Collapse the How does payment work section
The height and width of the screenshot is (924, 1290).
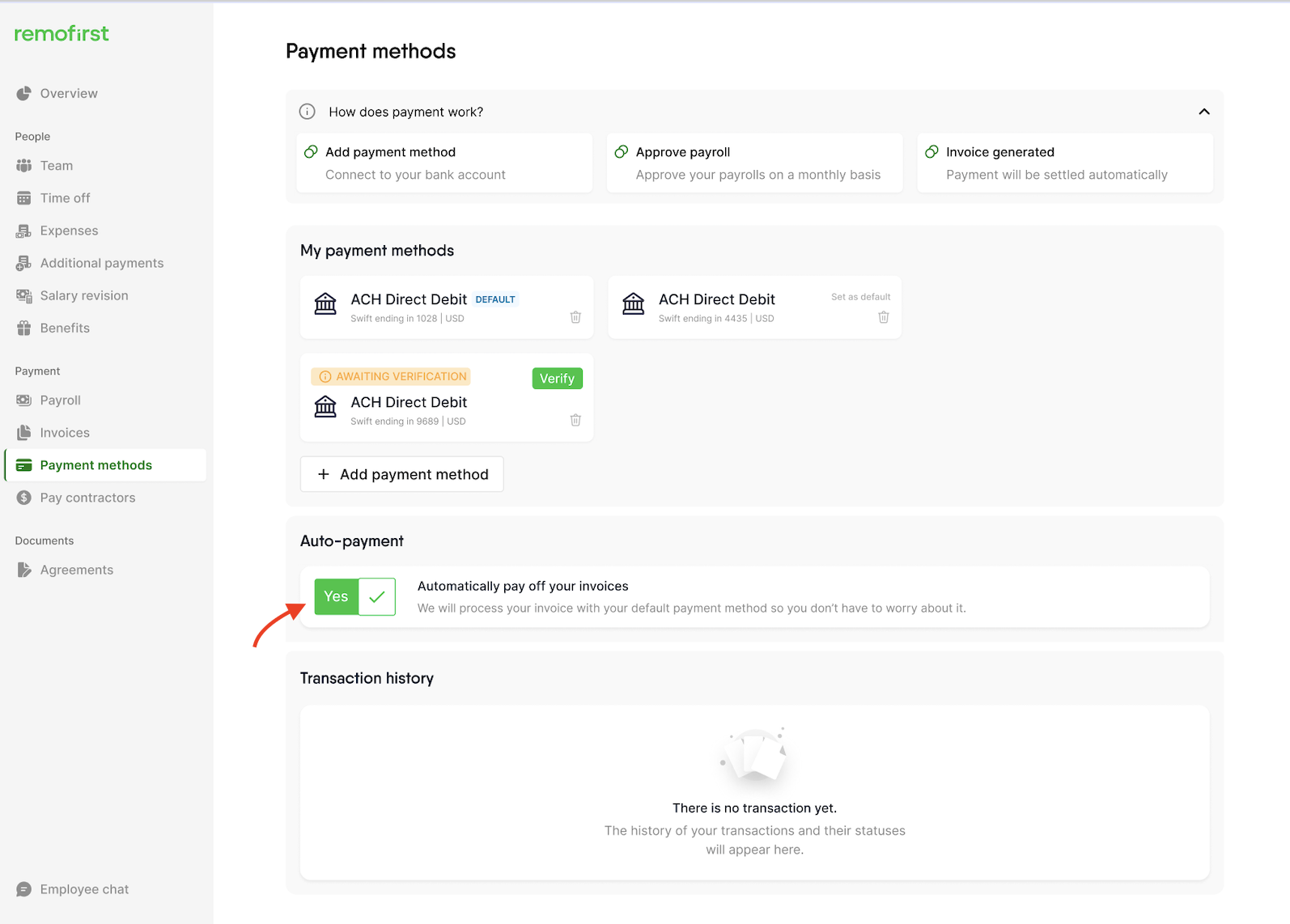[x=1203, y=112]
